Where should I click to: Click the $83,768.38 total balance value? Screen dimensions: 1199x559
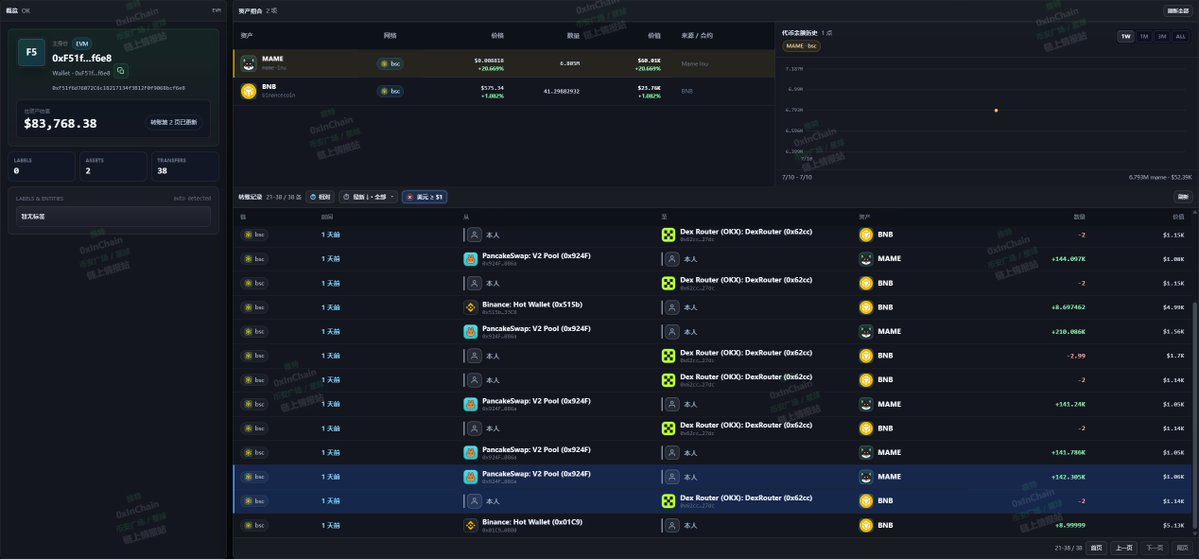coord(60,123)
